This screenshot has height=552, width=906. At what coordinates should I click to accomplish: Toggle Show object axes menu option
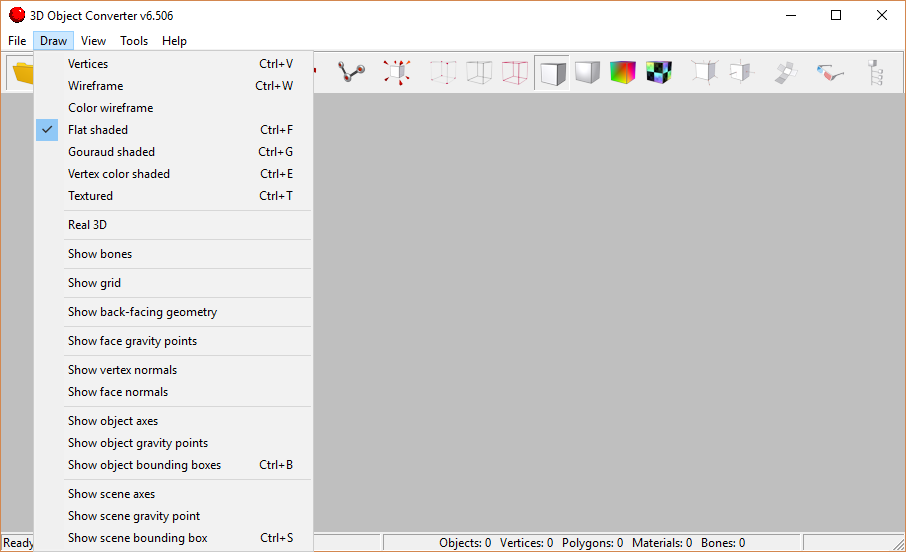pyautogui.click(x=173, y=421)
